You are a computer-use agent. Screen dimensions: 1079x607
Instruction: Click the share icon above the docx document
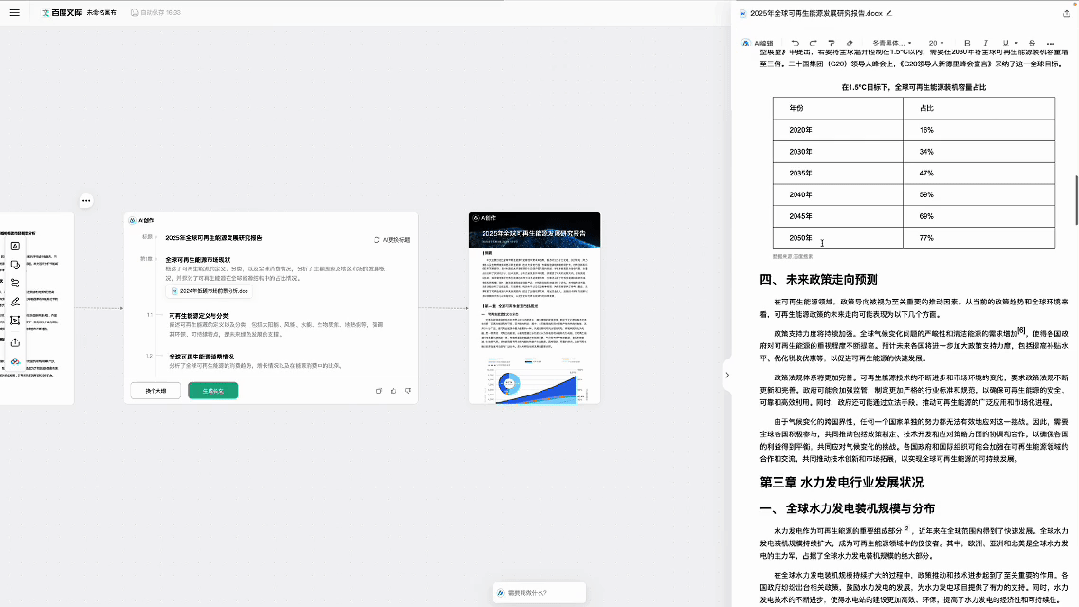coord(1066,15)
